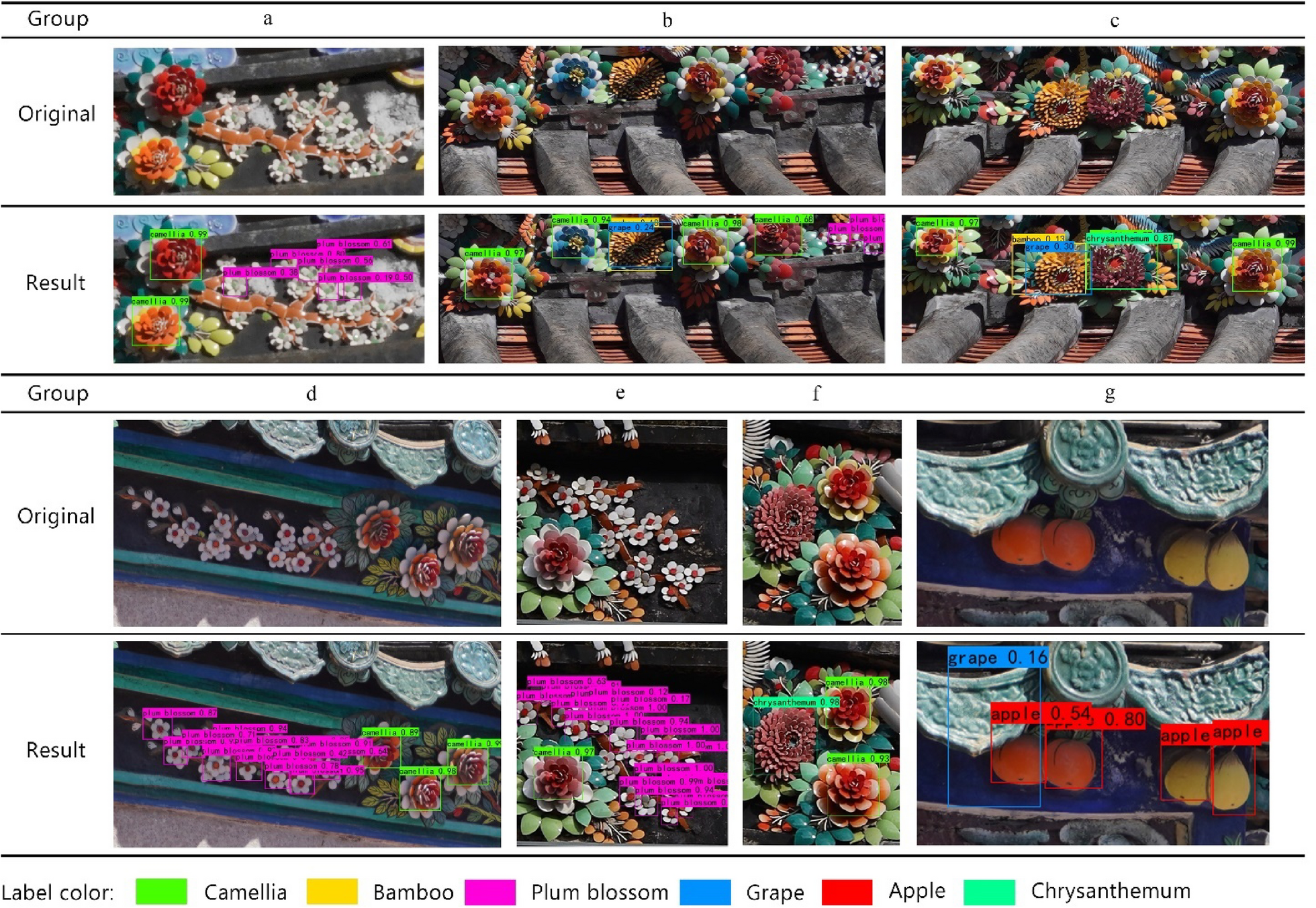Viewport: 1316px width, 908px height.
Task: Click the 'camellia 0.97' label in group e
Action: point(564,752)
